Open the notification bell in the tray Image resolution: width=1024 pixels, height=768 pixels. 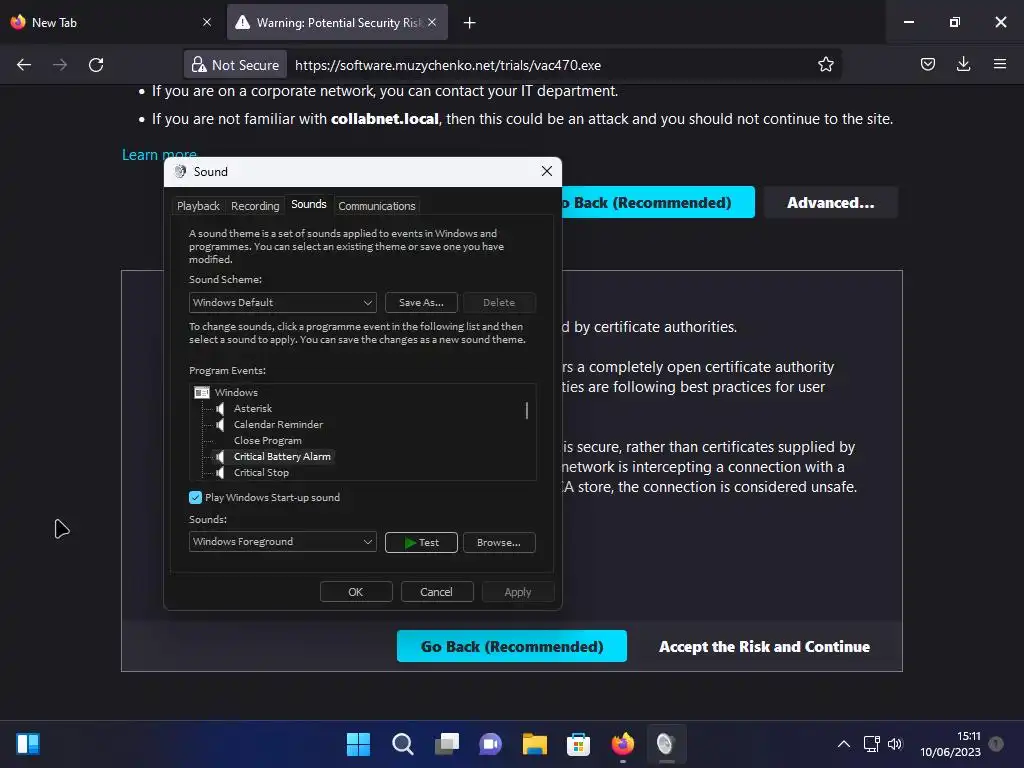coord(996,744)
